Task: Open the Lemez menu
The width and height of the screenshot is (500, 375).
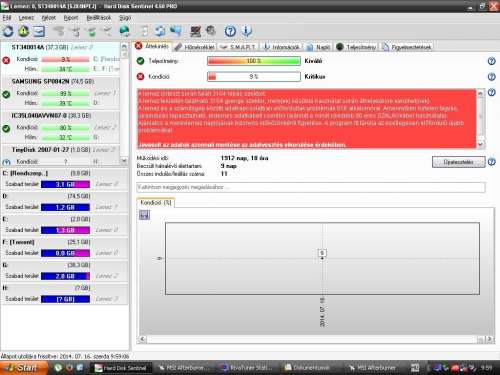Action: pyautogui.click(x=26, y=18)
